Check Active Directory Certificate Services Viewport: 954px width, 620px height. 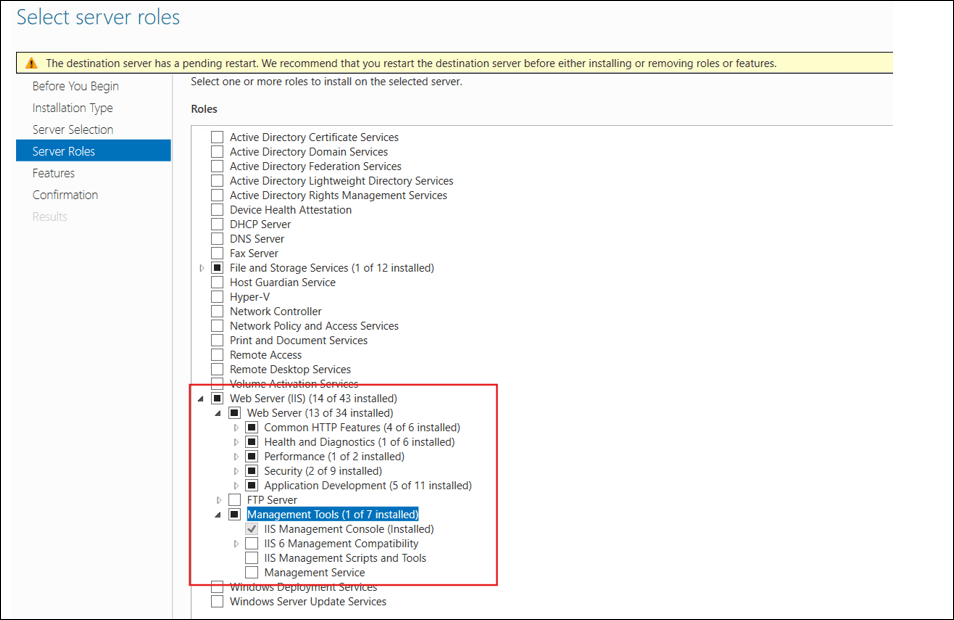217,138
